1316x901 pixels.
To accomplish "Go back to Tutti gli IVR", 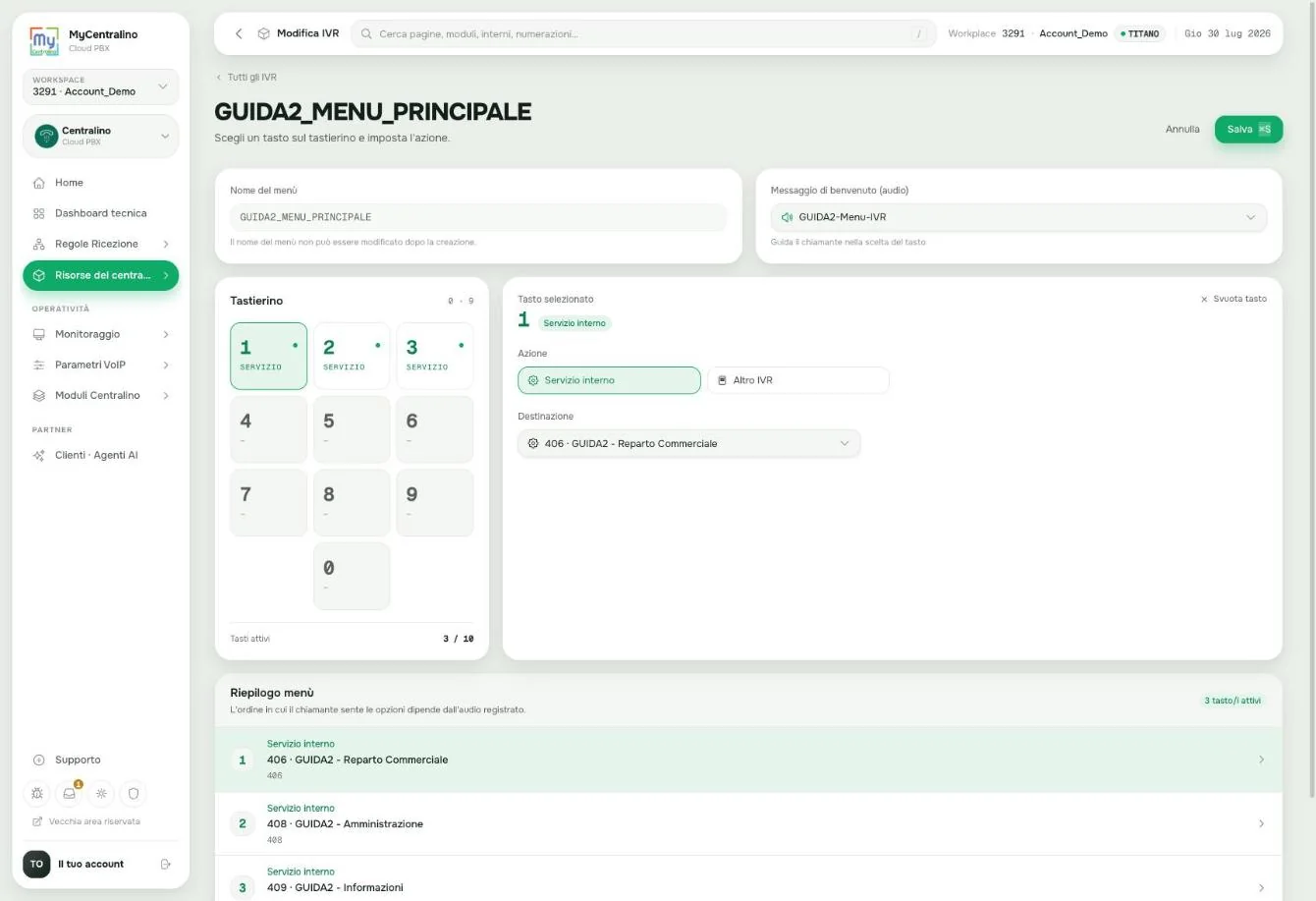I will tap(247, 77).
